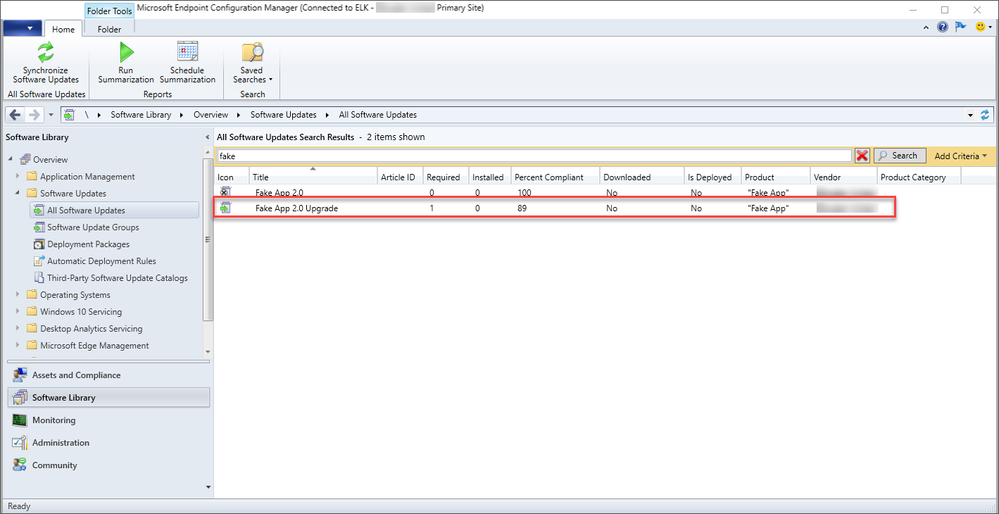Click Third-Party Software Update Catalogs icon
This screenshot has width=999, height=514.
pyautogui.click(x=38, y=278)
